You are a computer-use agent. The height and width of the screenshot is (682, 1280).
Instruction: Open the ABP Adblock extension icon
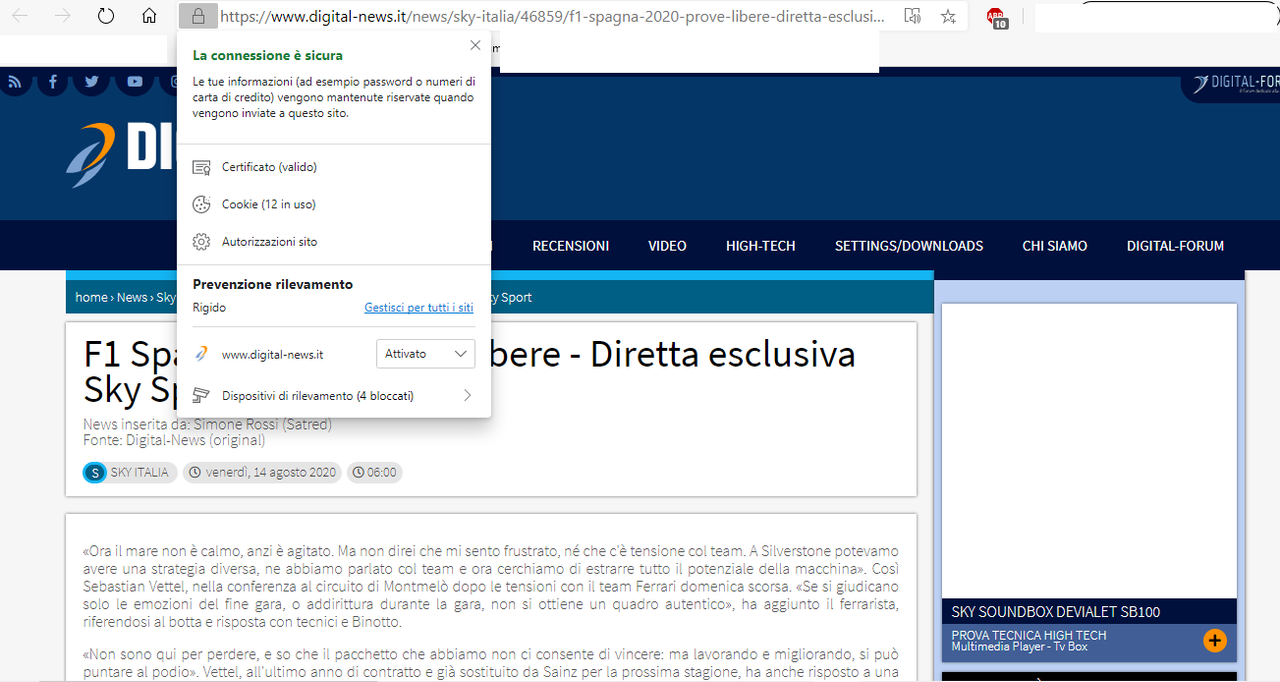[x=997, y=18]
